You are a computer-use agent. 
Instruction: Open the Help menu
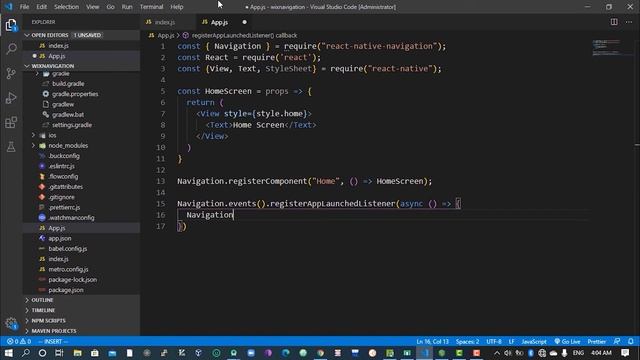[x=177, y=7]
